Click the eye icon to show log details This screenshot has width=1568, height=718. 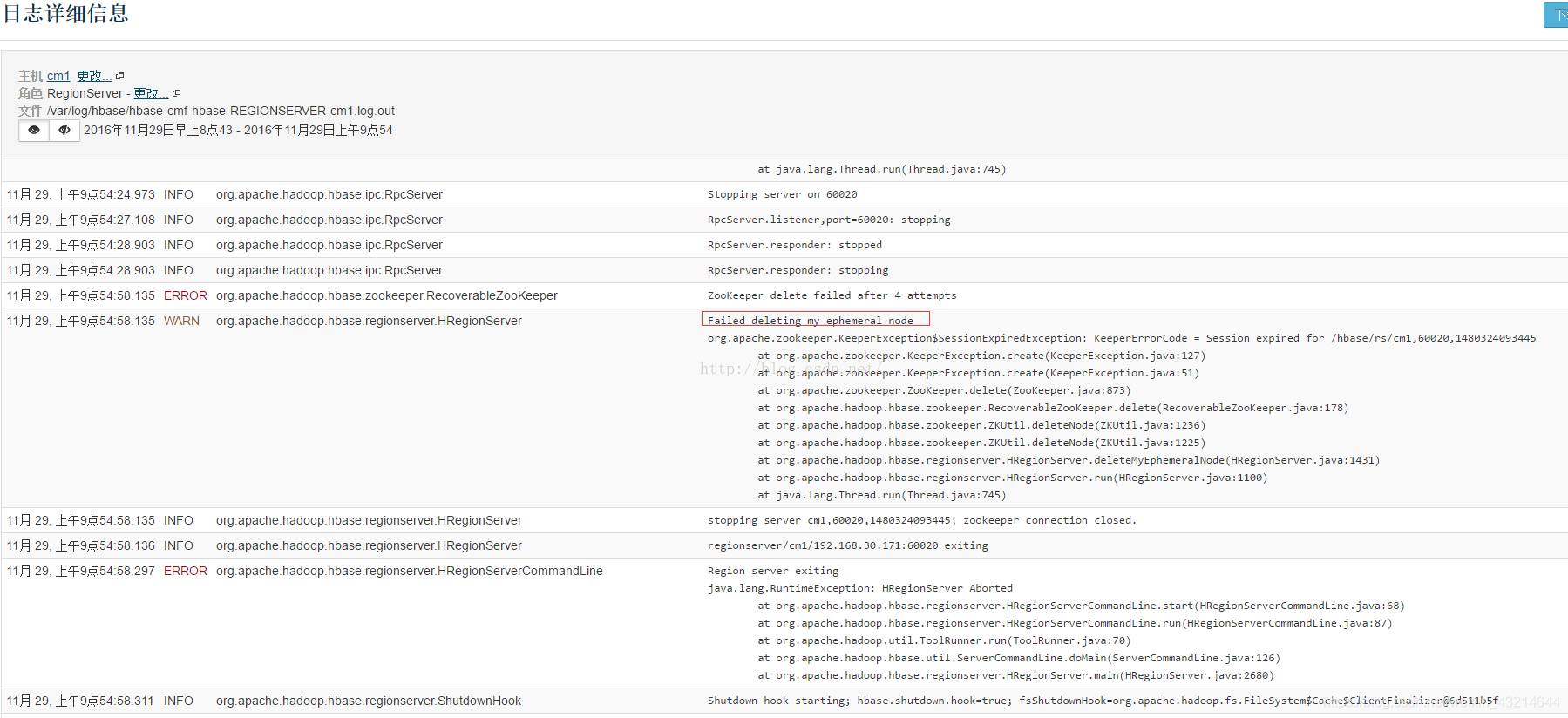(33, 131)
